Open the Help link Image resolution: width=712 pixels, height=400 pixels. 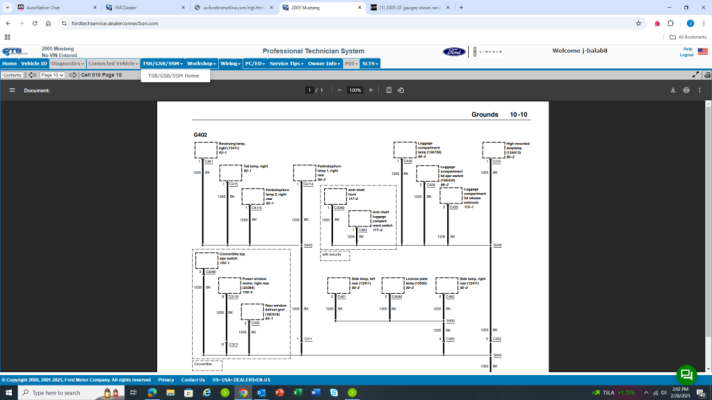click(688, 49)
